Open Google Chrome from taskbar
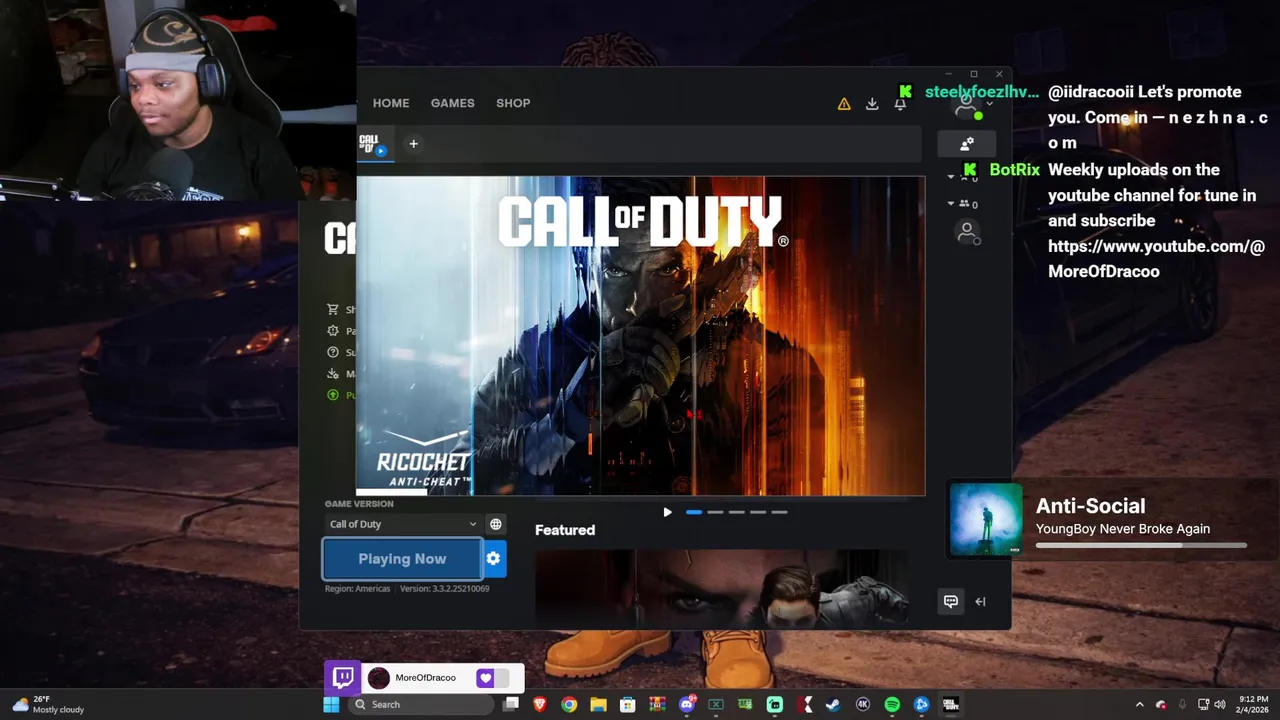The height and width of the screenshot is (720, 1280). (569, 705)
